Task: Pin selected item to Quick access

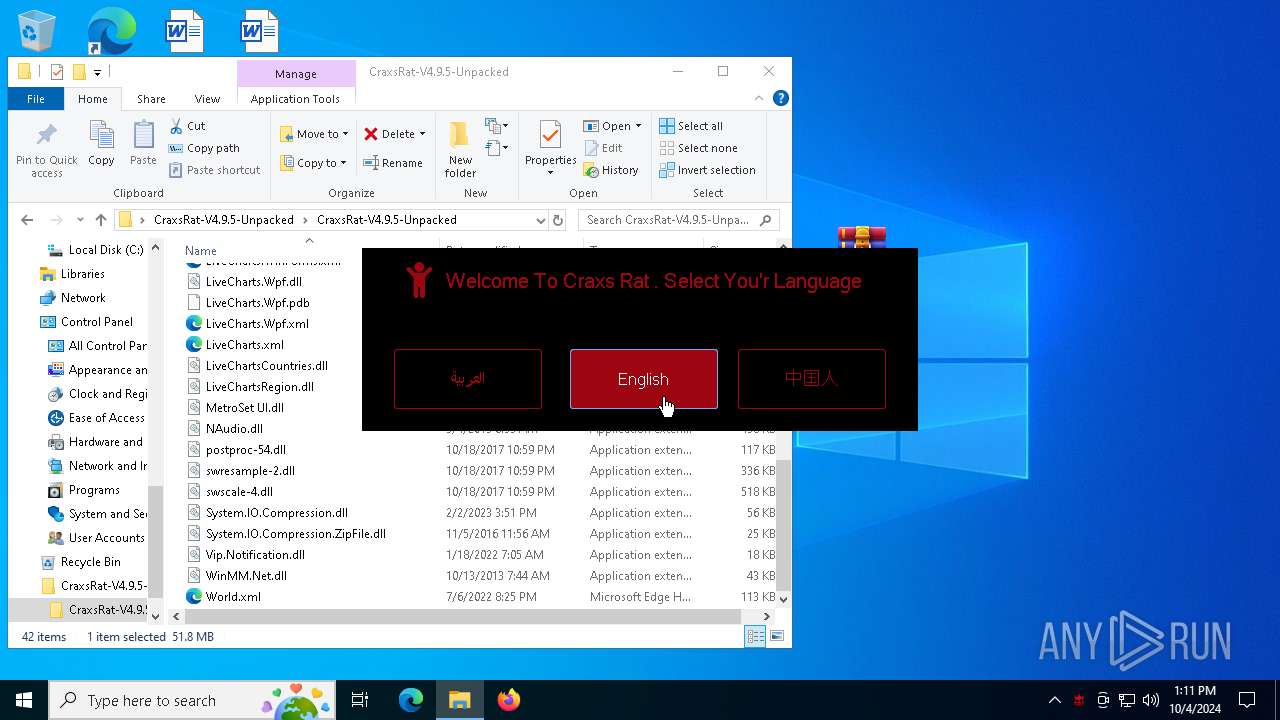Action: (47, 150)
